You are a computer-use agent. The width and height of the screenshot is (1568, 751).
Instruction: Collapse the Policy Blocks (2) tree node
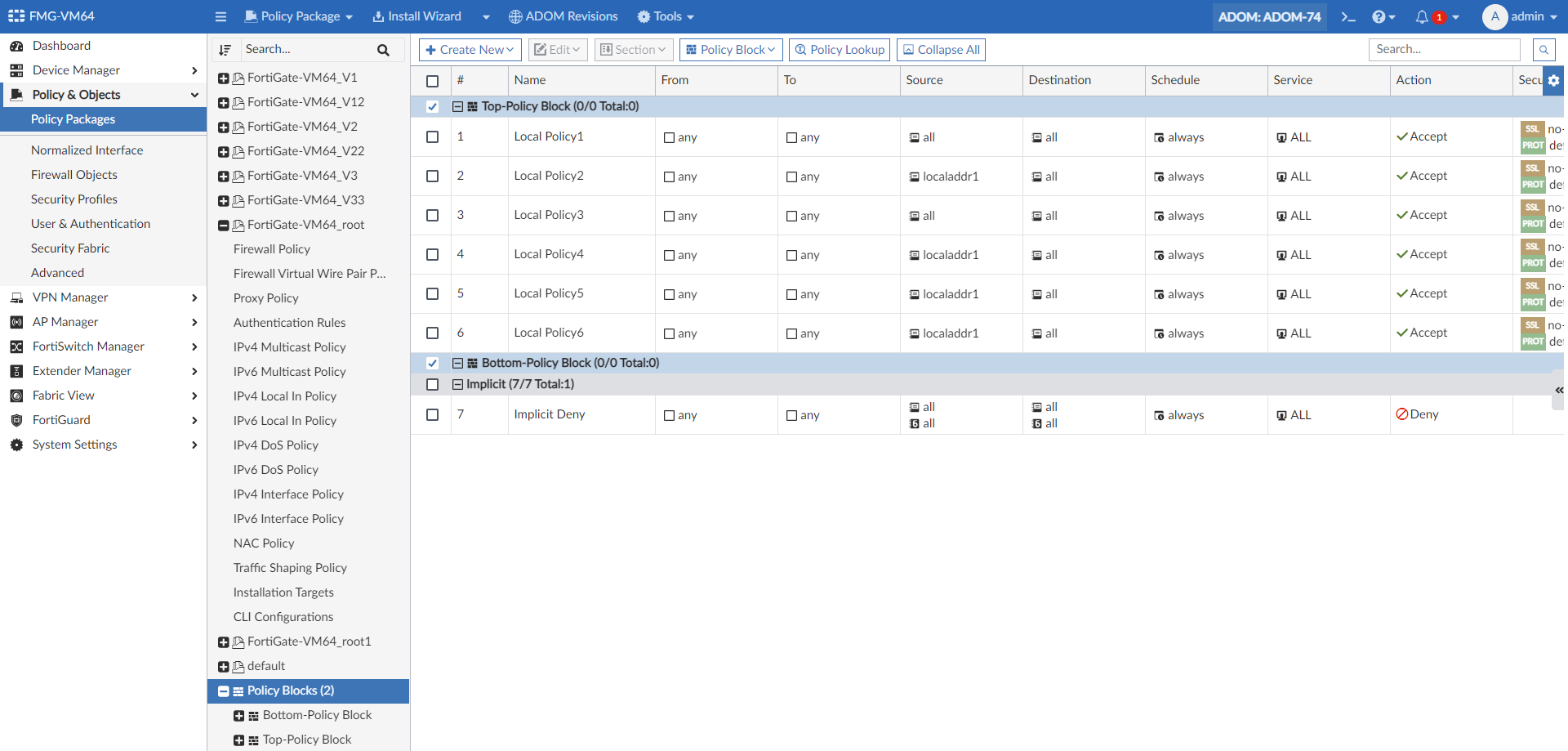coord(223,691)
